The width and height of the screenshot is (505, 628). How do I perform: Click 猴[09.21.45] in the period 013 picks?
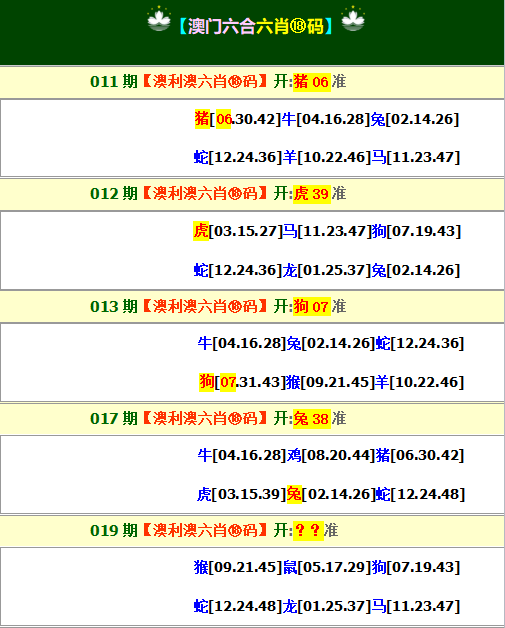[x=330, y=382]
